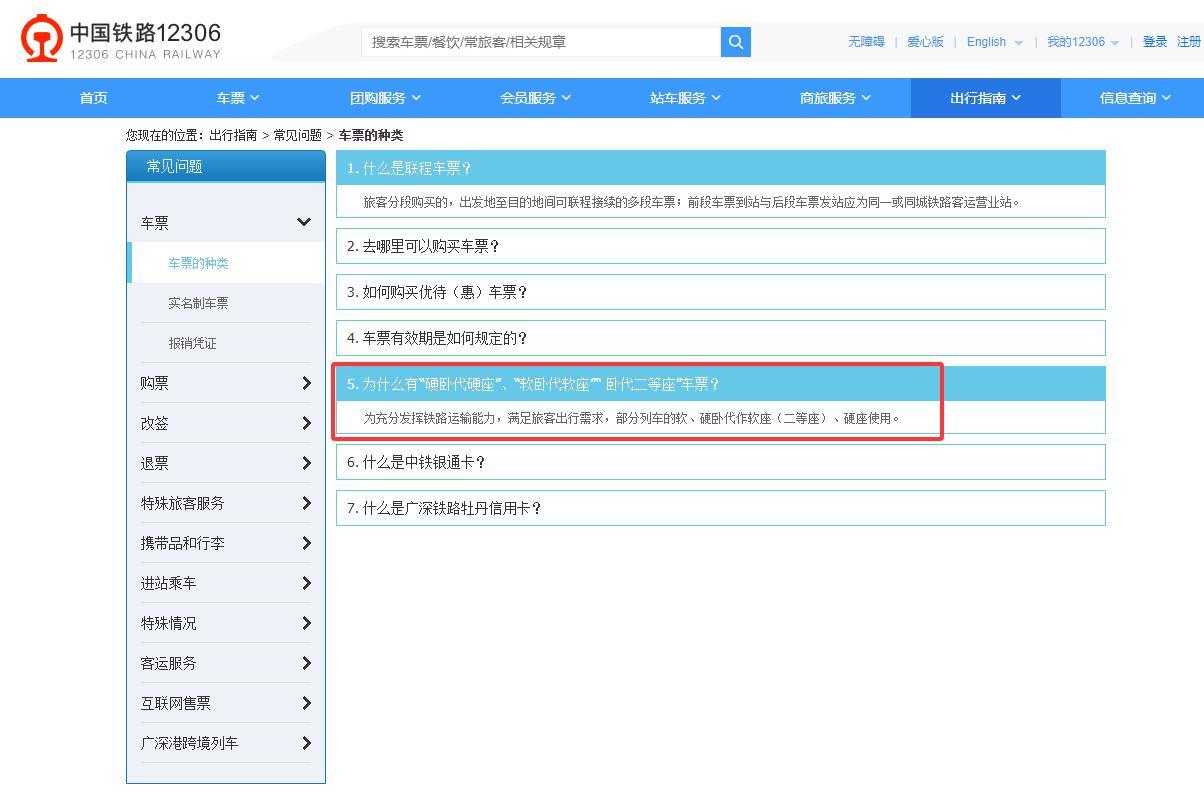Collapse the 车票 sidebar section chevron
The width and height of the screenshot is (1204, 810).
pos(304,222)
